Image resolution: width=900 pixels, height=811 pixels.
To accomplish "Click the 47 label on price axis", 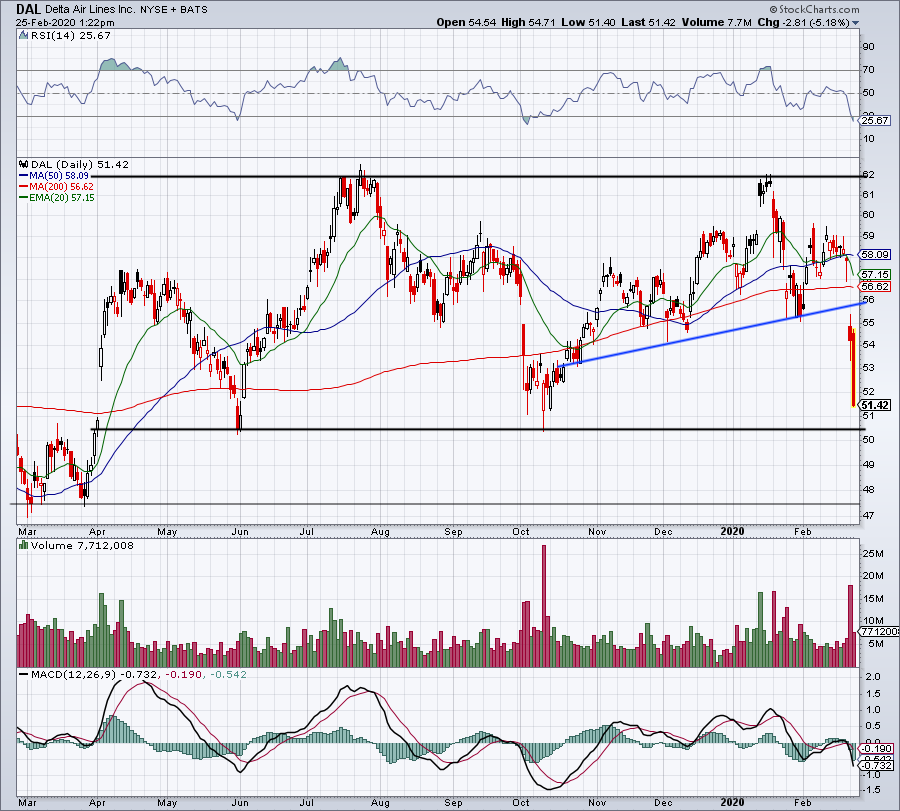I will (x=868, y=515).
